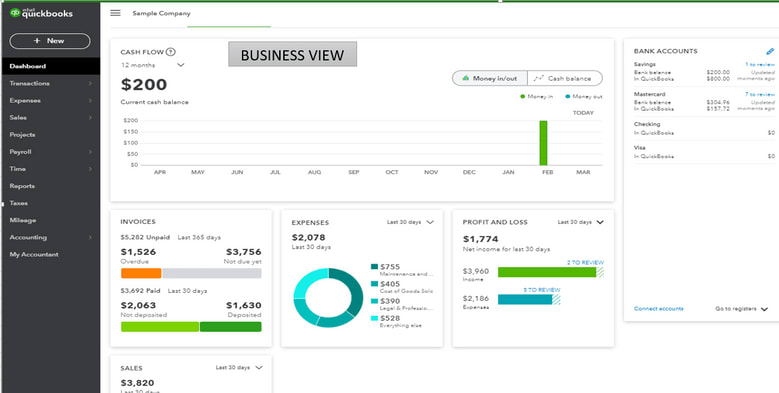This screenshot has width=779, height=393.
Task: Expand Accounting sidebar submenu arrow
Action: pyautogui.click(x=90, y=237)
